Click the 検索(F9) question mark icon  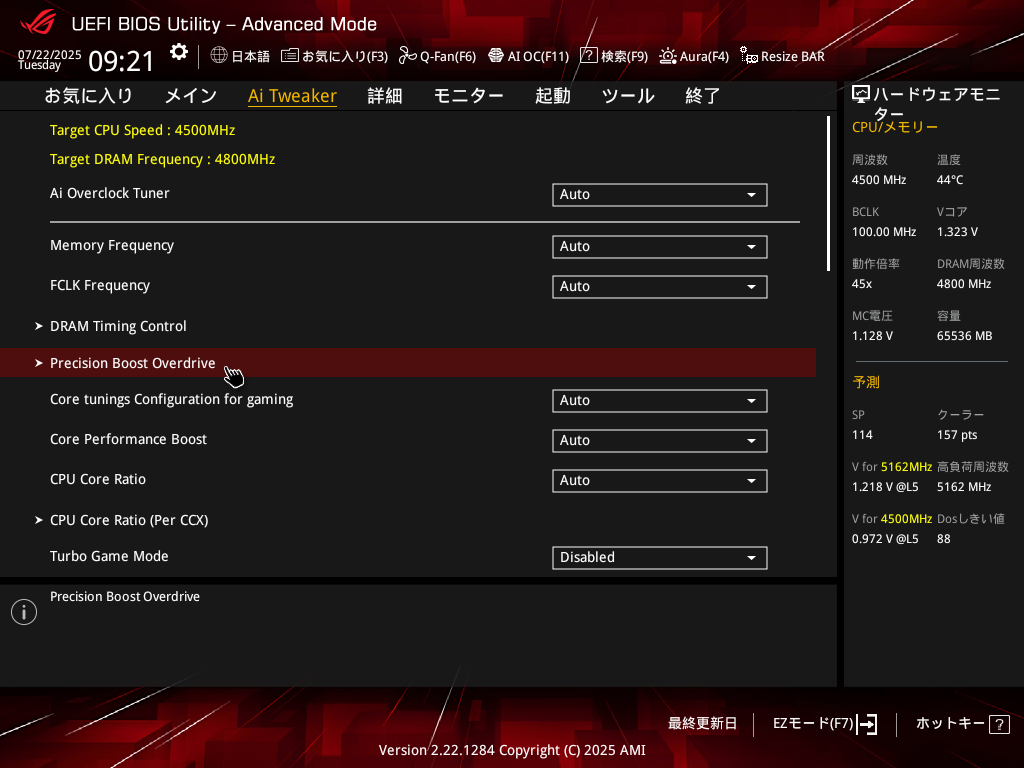pos(588,56)
